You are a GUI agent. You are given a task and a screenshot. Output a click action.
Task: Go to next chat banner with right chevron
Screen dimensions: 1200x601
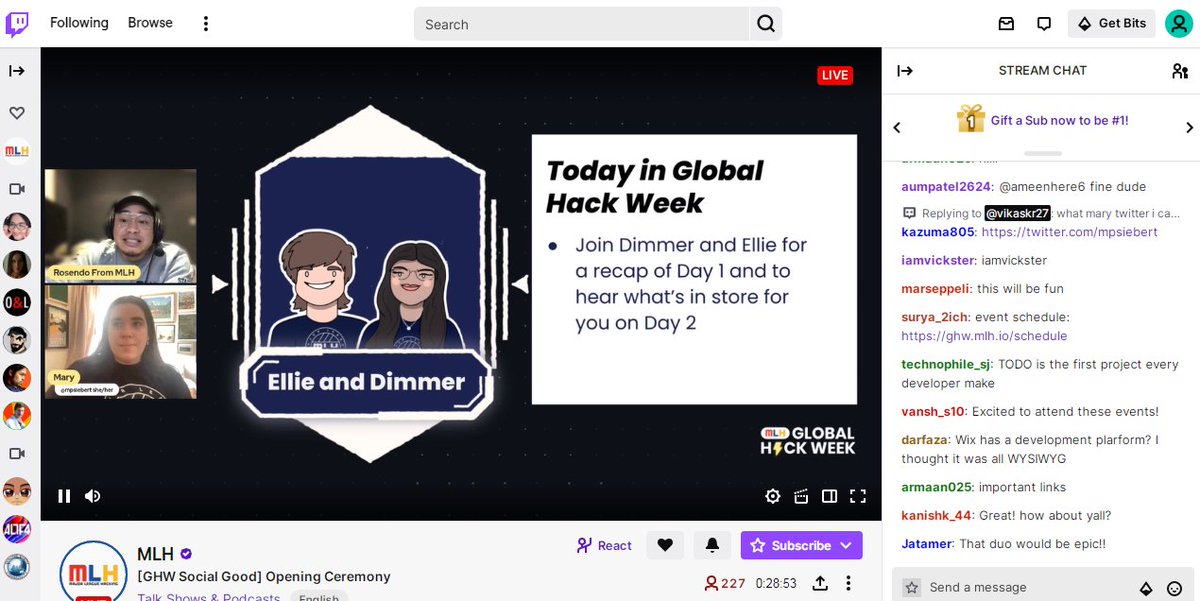pyautogui.click(x=1190, y=127)
